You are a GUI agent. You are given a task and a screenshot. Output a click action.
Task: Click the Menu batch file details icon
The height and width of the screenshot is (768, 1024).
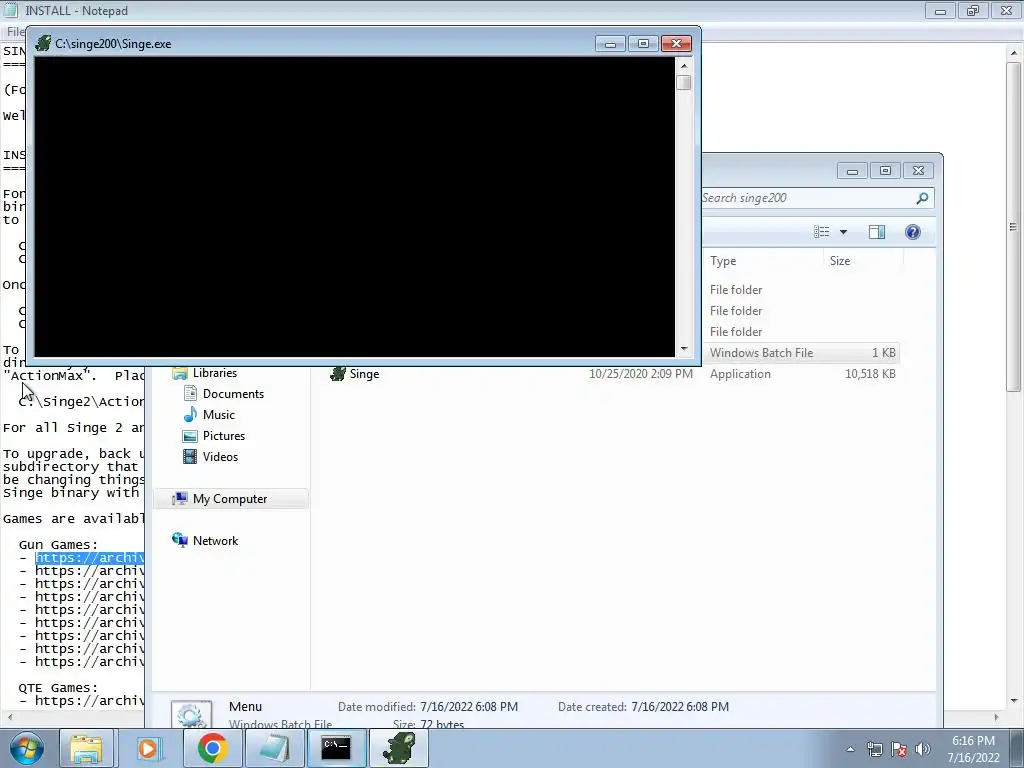coord(191,714)
